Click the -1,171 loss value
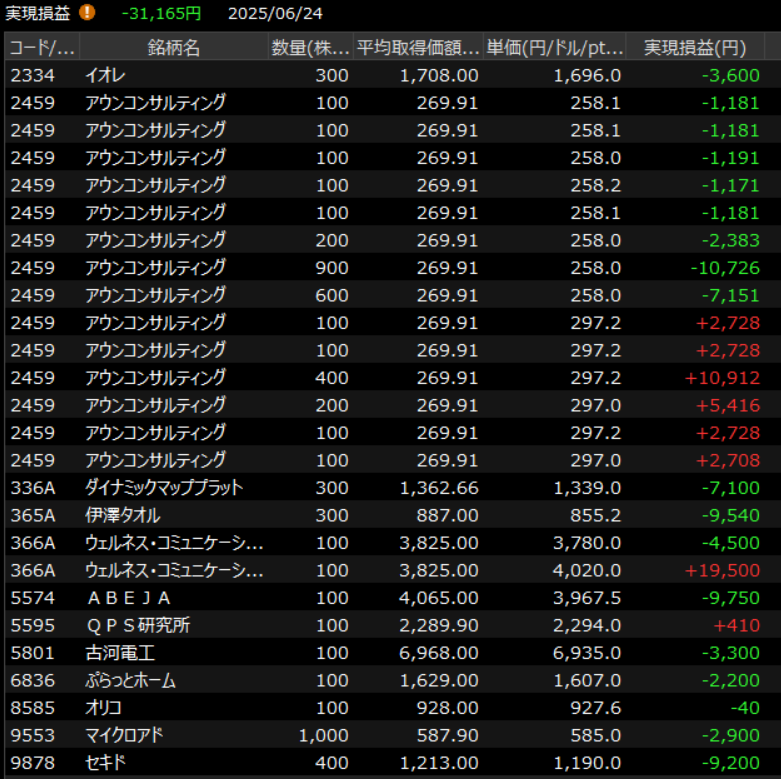The height and width of the screenshot is (779, 781). pyautogui.click(x=731, y=185)
